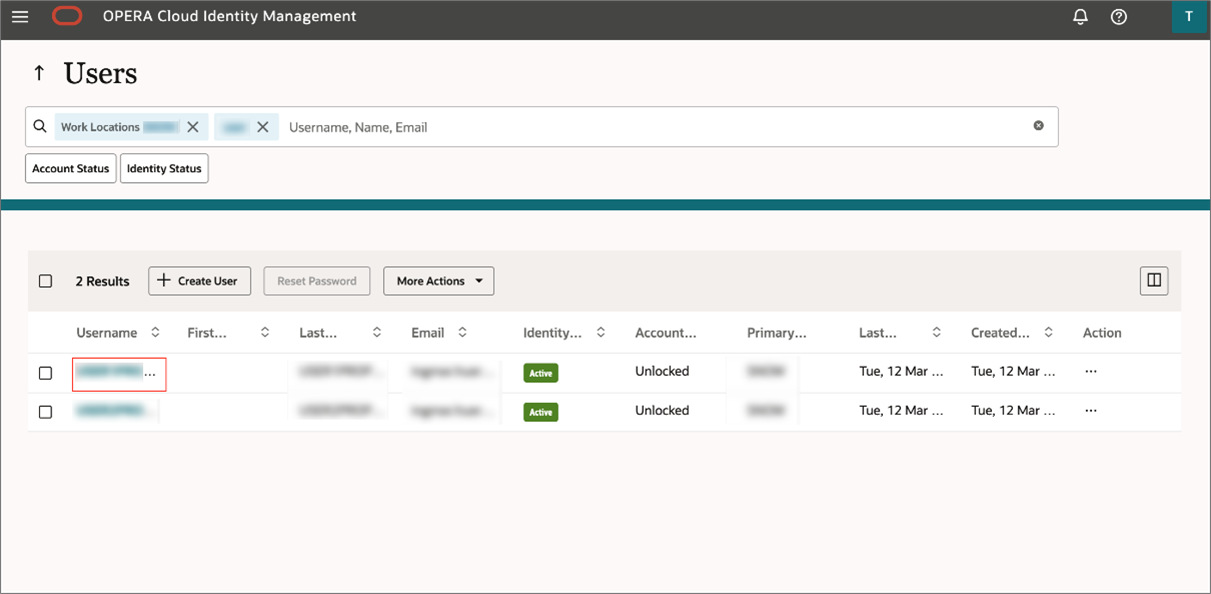Click the Action column header
Viewport: 1211px width, 594px height.
(x=1102, y=333)
